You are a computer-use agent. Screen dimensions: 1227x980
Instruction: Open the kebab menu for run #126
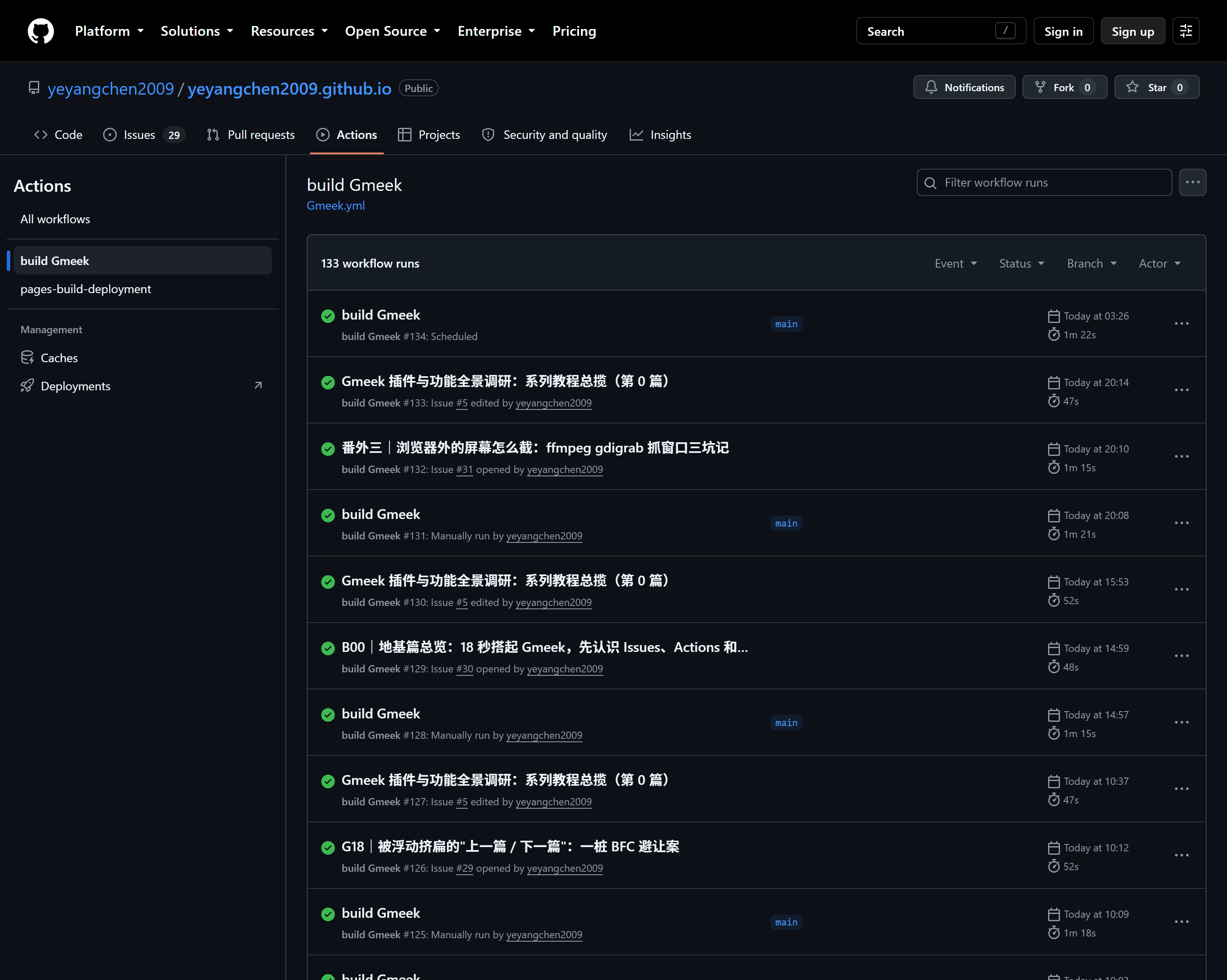(x=1181, y=855)
